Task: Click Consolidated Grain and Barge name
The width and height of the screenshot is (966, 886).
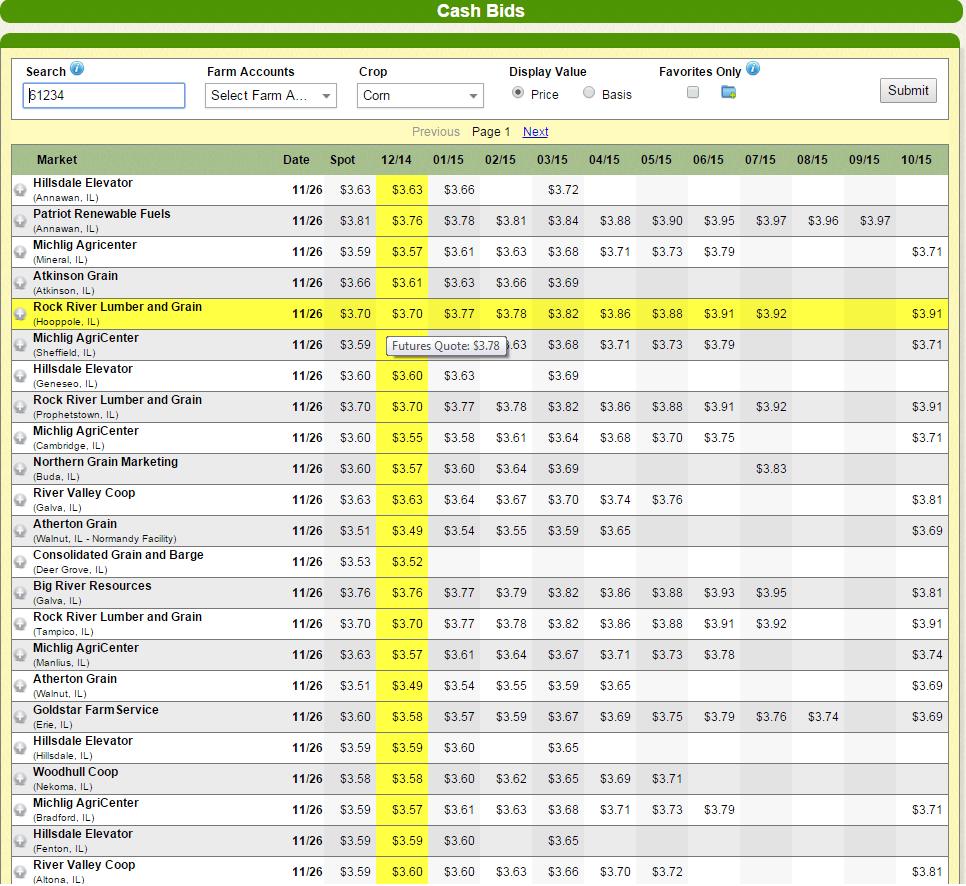Action: click(118, 555)
